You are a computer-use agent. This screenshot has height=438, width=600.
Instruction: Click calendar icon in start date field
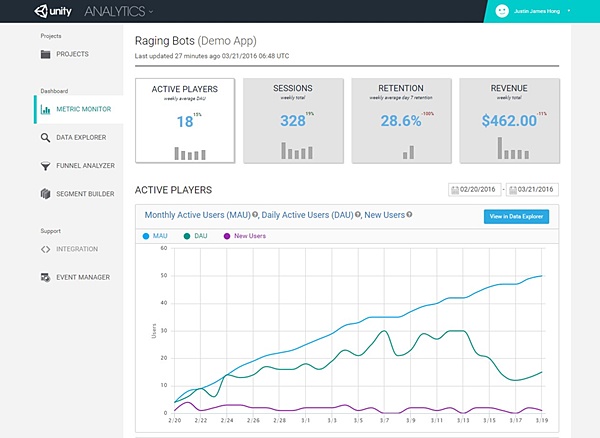pos(455,190)
